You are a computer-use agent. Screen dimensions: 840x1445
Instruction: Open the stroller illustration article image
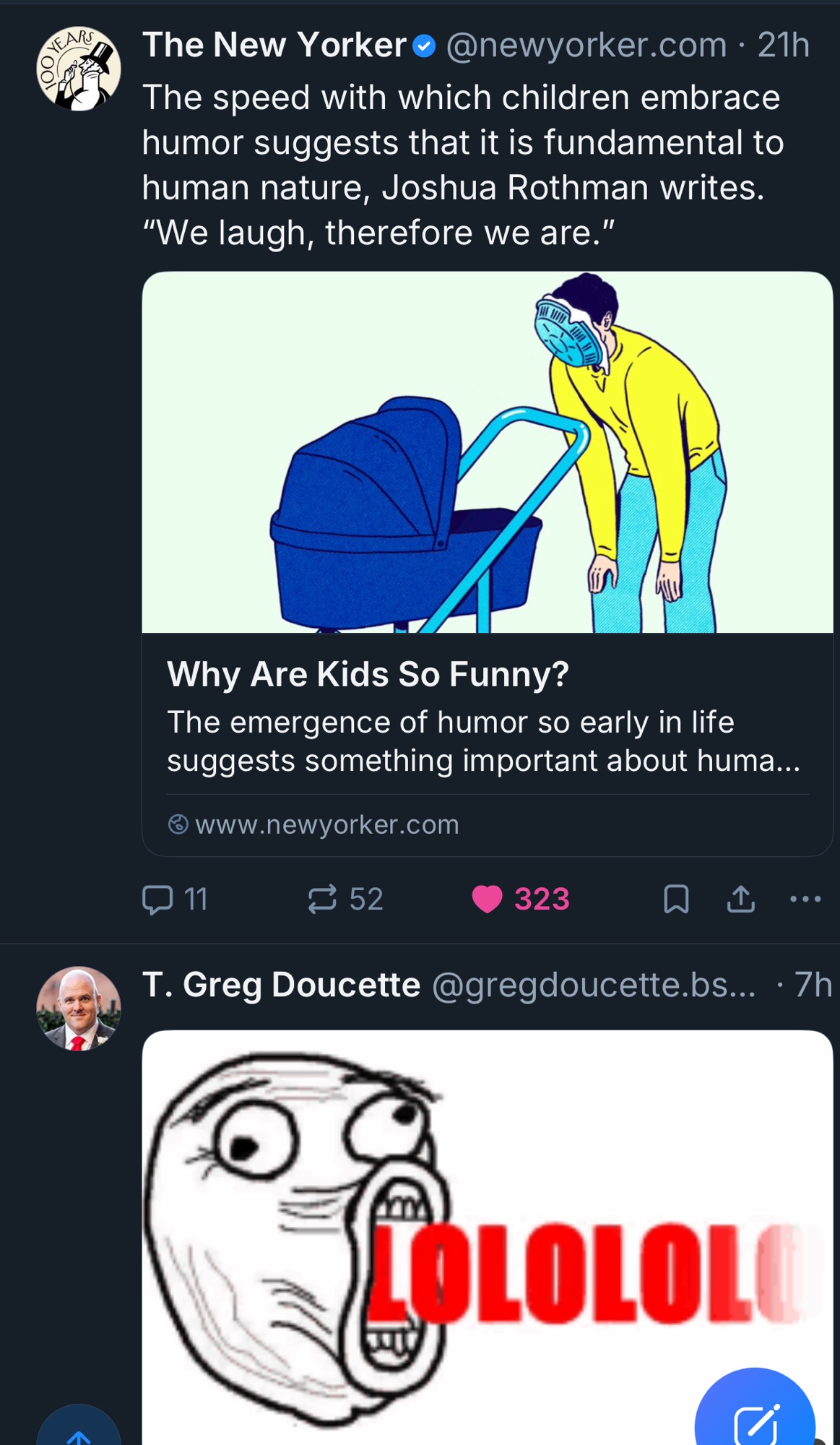pyautogui.click(x=488, y=452)
